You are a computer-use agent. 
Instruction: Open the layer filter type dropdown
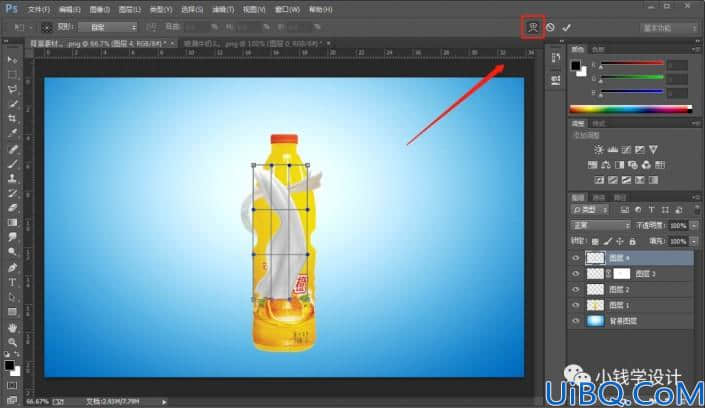[x=590, y=210]
